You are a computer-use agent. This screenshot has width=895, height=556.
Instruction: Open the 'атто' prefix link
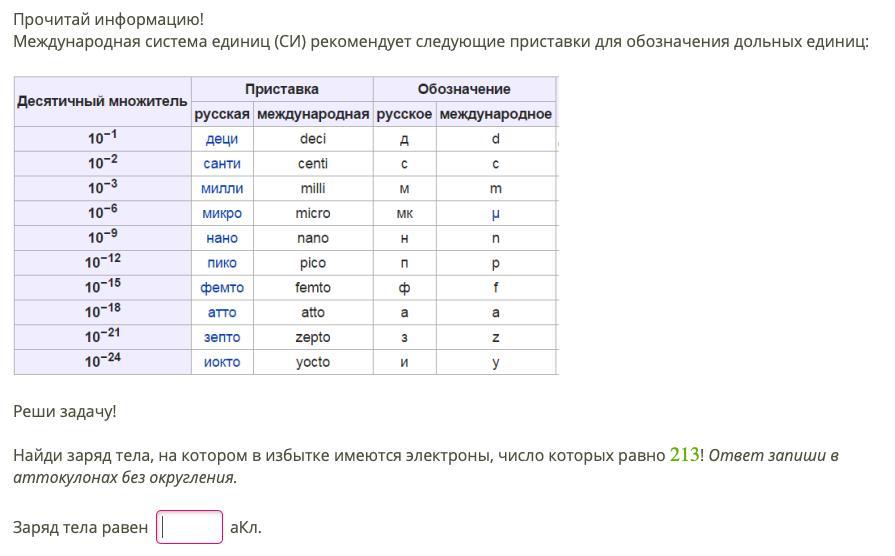tap(221, 312)
